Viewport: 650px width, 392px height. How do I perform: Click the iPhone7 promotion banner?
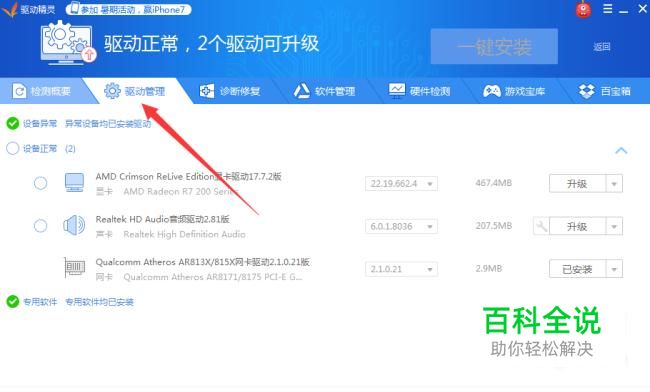point(129,9)
